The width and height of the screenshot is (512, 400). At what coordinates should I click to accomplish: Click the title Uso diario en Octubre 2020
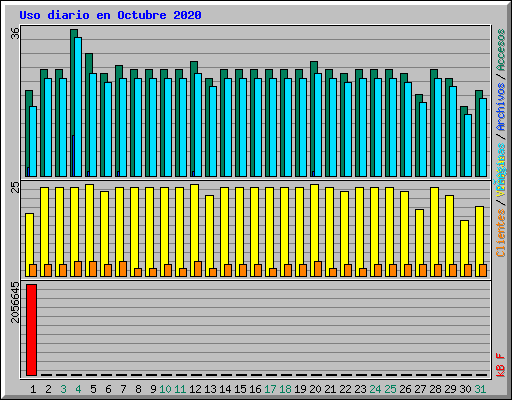click(110, 15)
